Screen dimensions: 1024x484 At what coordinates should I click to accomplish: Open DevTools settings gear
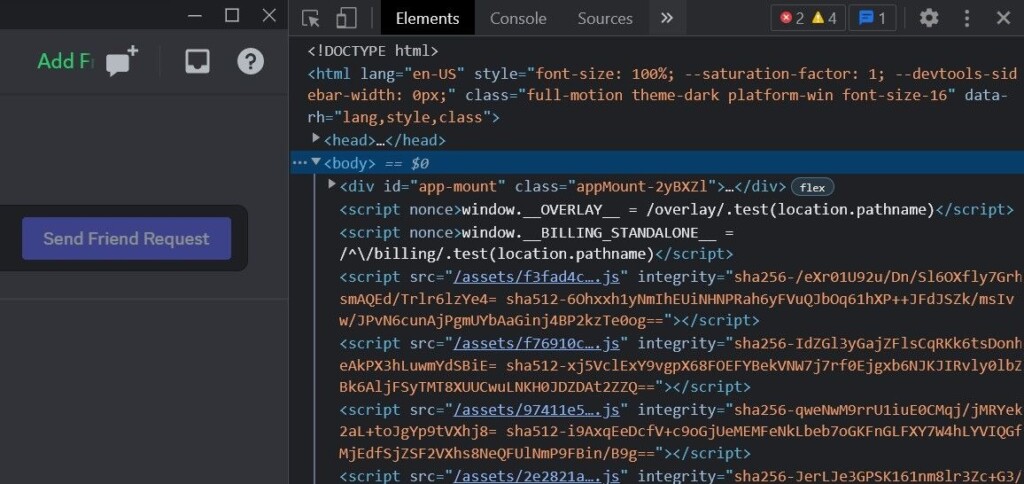[x=929, y=18]
